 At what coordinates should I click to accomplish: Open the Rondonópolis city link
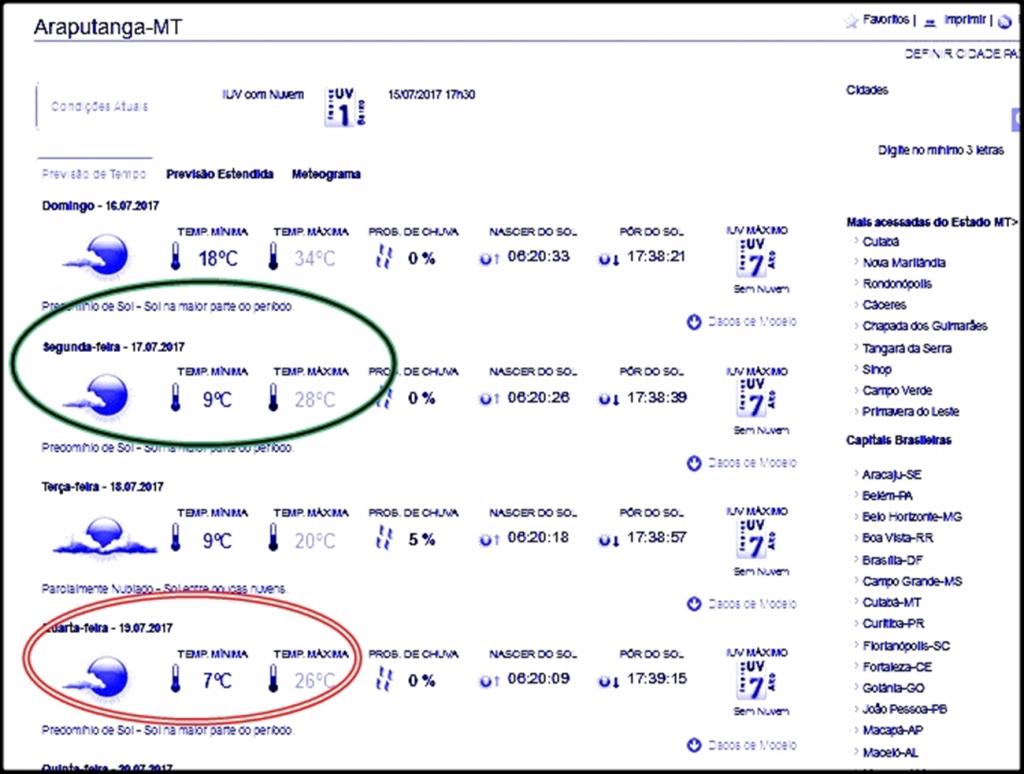point(896,284)
